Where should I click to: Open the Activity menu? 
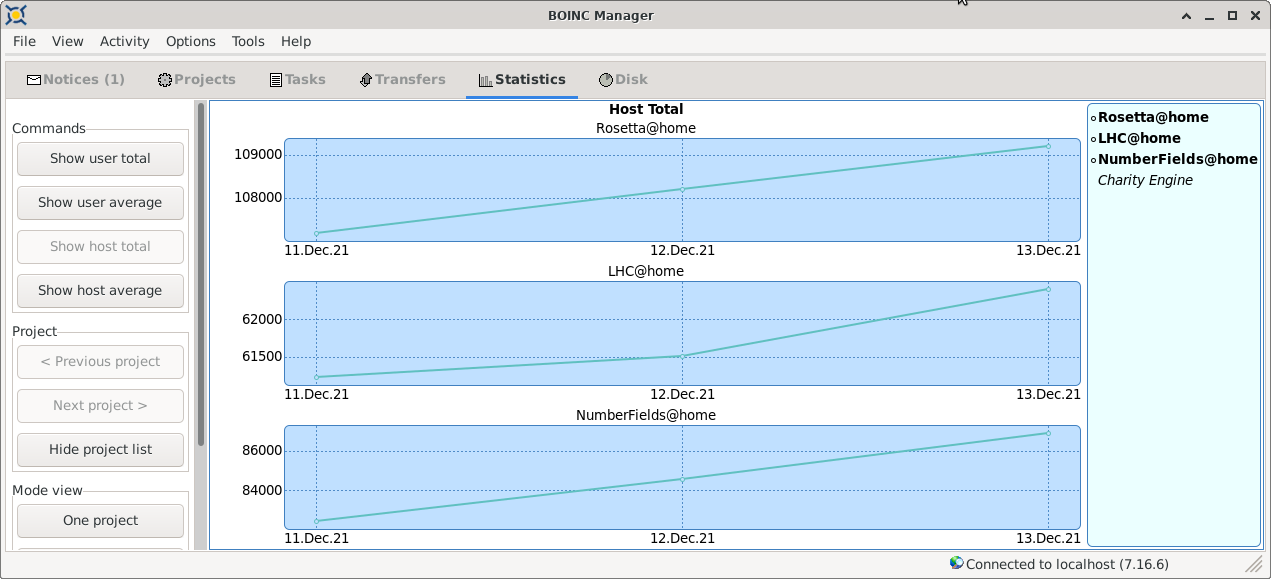click(125, 41)
